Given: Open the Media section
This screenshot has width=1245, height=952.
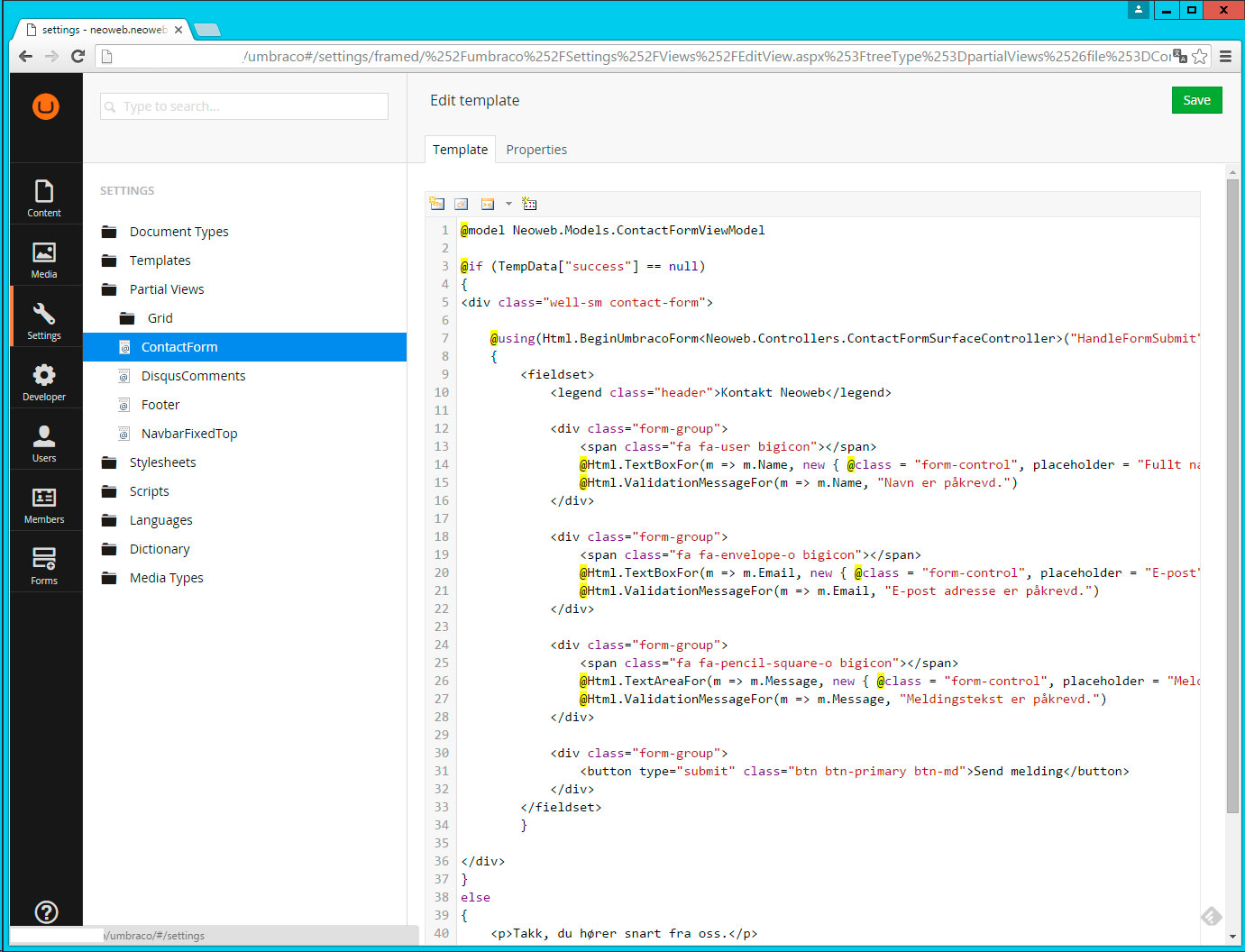Looking at the screenshot, I should (x=44, y=261).
